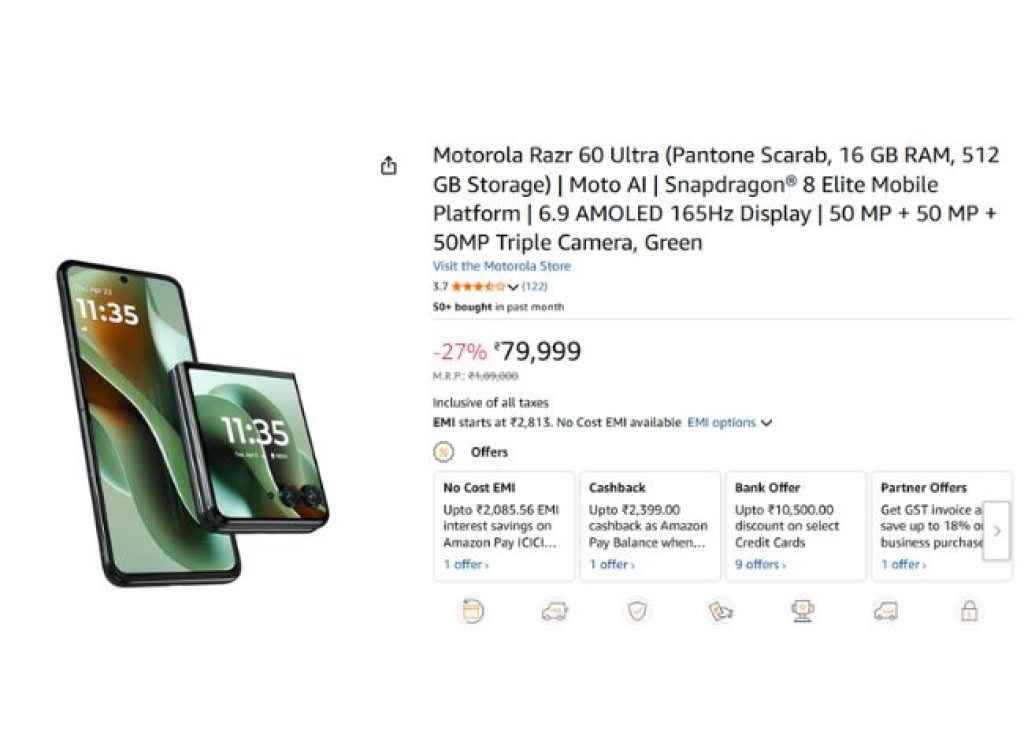Screen dimensions: 1024x756
Task: Click the 3.7 star rating stars
Action: tap(480, 286)
